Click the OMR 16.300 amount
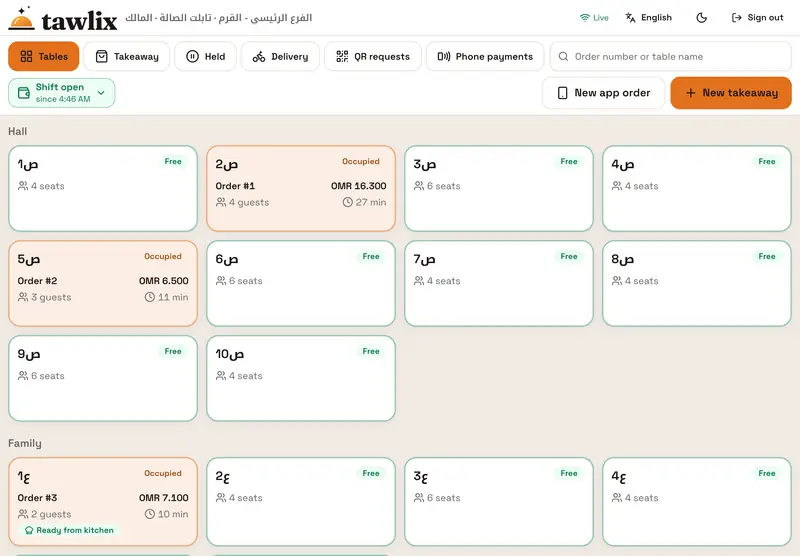This screenshot has height=556, width=800. coord(359,186)
